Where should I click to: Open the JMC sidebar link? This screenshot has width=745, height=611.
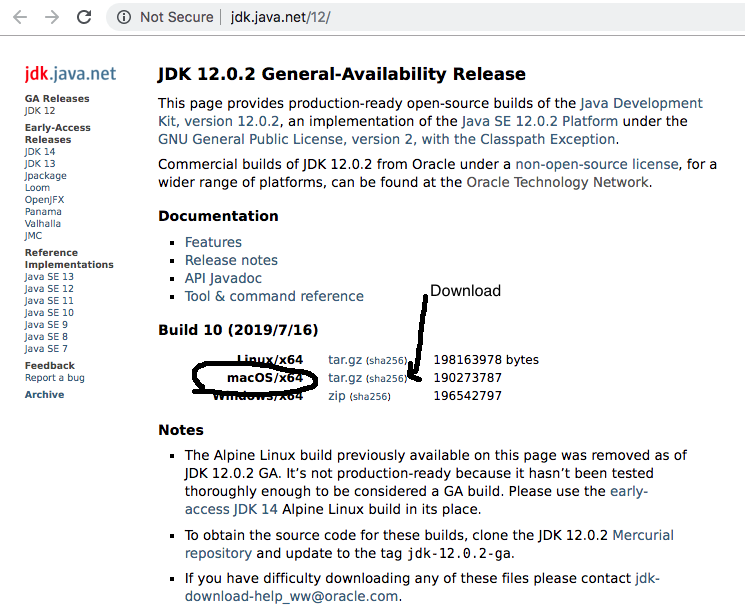(x=33, y=236)
